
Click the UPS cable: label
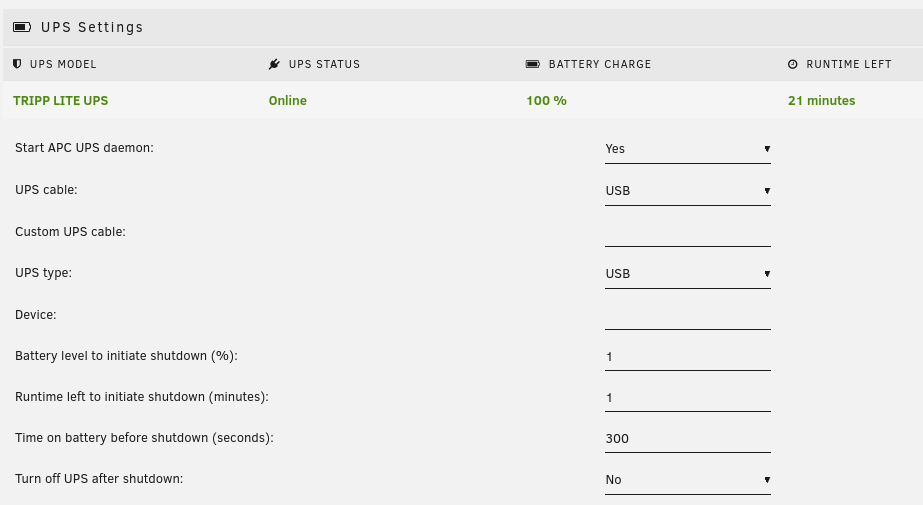tap(47, 190)
